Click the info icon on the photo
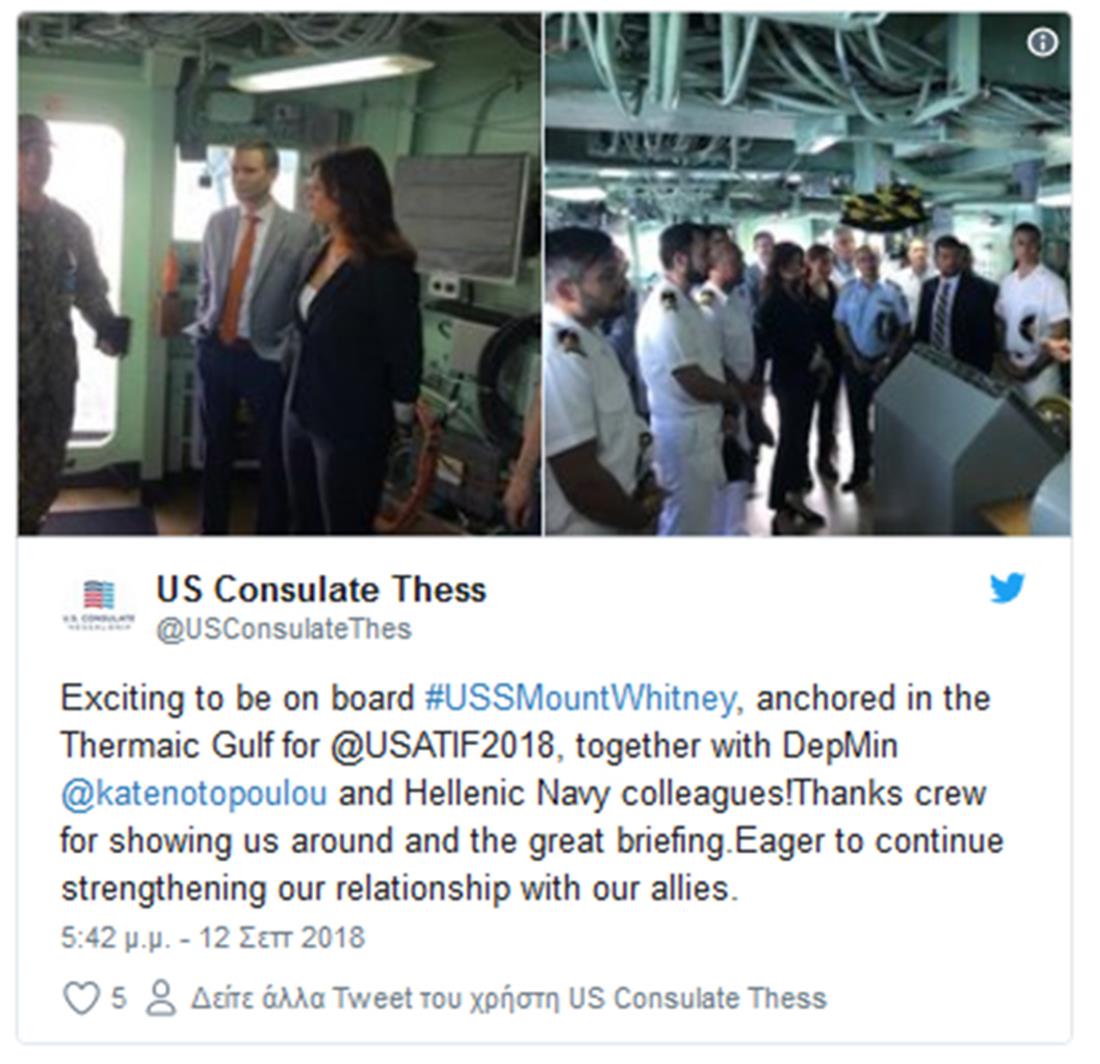Image resolution: width=1100 pixels, height=1064 pixels. click(1042, 43)
